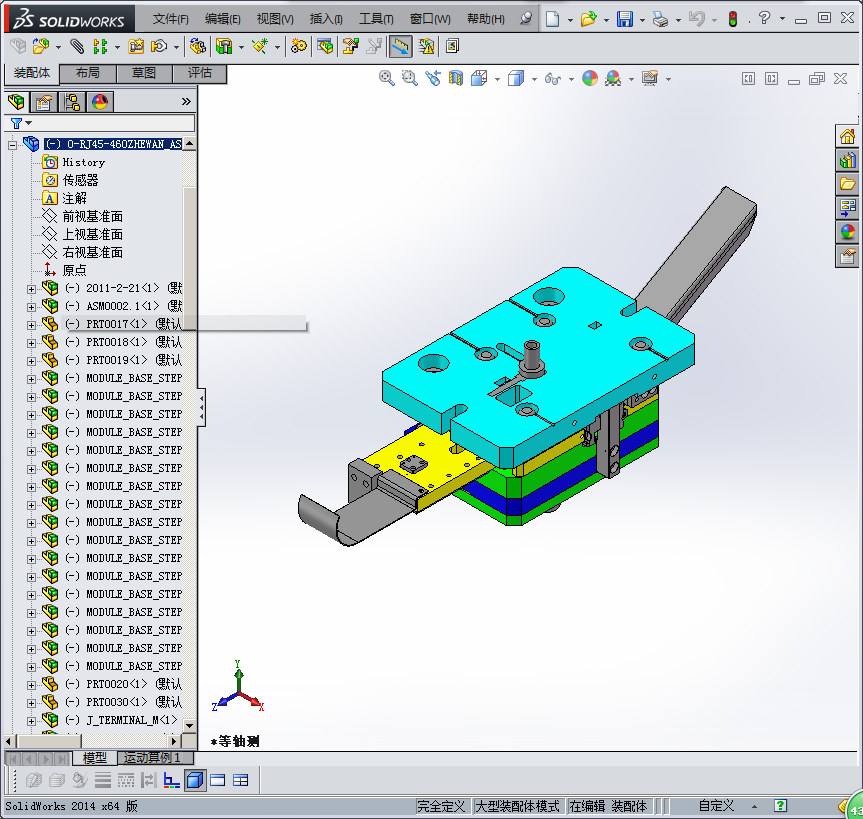Click the Hide/Show Items glasses icon

tap(553, 79)
